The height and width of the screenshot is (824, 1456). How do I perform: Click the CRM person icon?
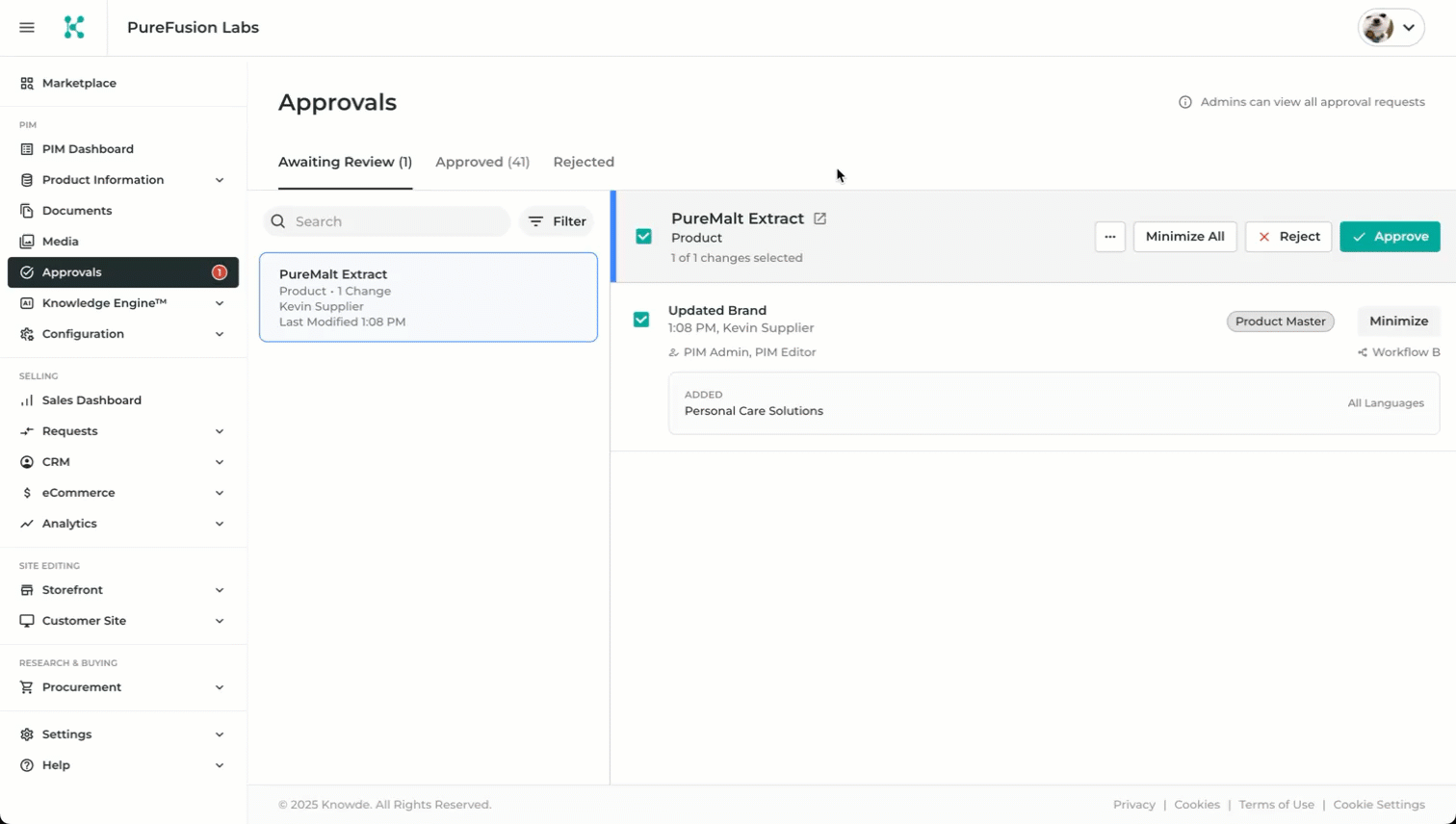tap(27, 462)
